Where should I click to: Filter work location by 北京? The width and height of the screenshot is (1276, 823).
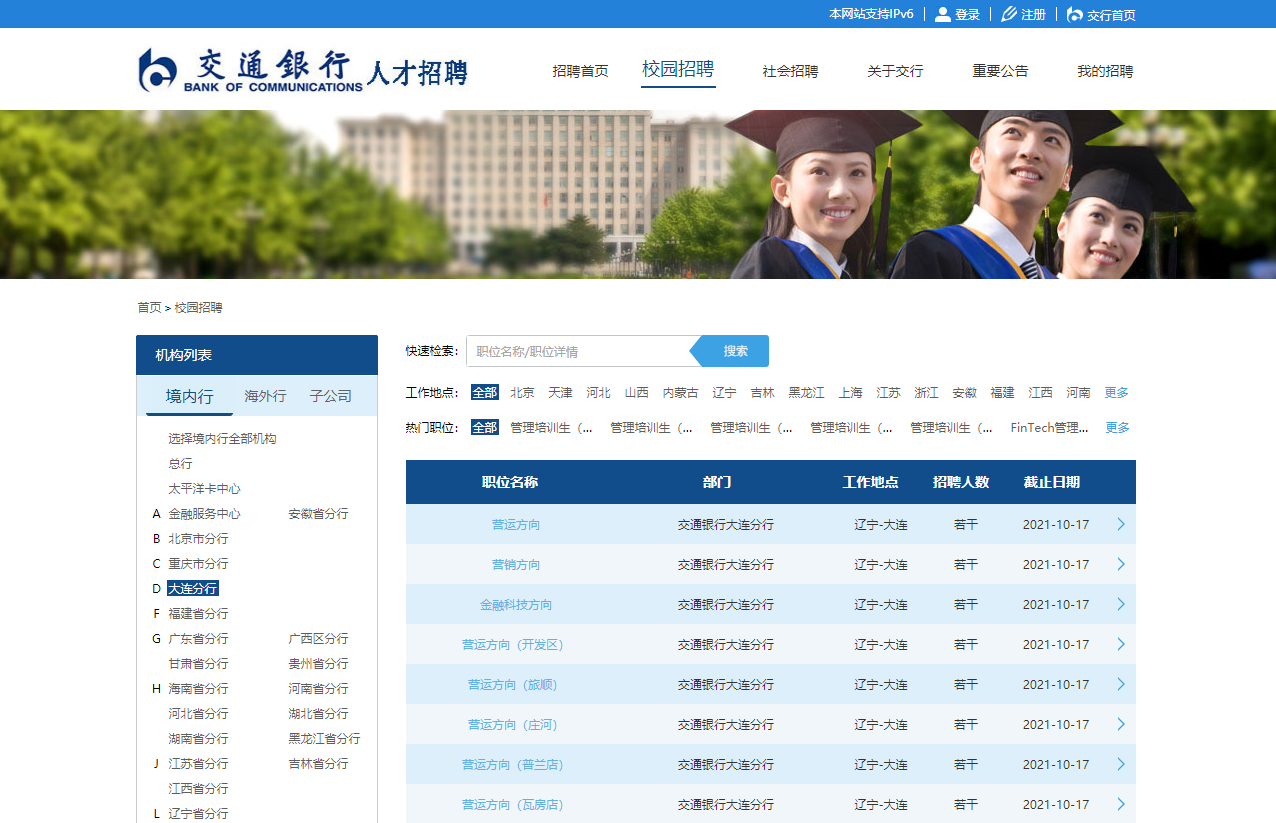(x=523, y=393)
